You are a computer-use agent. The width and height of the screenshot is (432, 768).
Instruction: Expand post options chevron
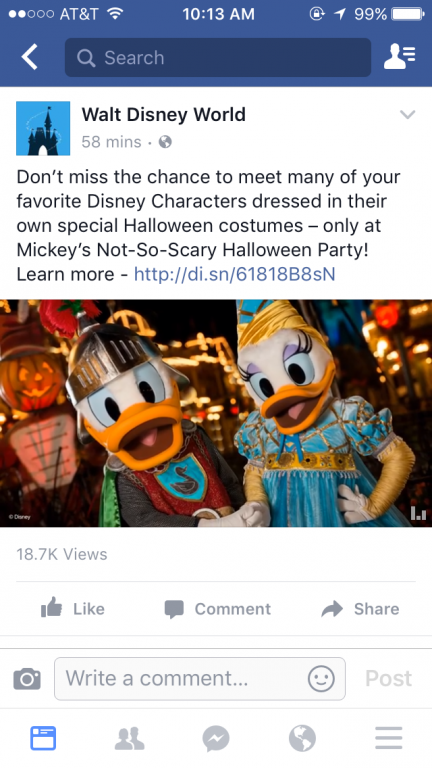point(408,115)
